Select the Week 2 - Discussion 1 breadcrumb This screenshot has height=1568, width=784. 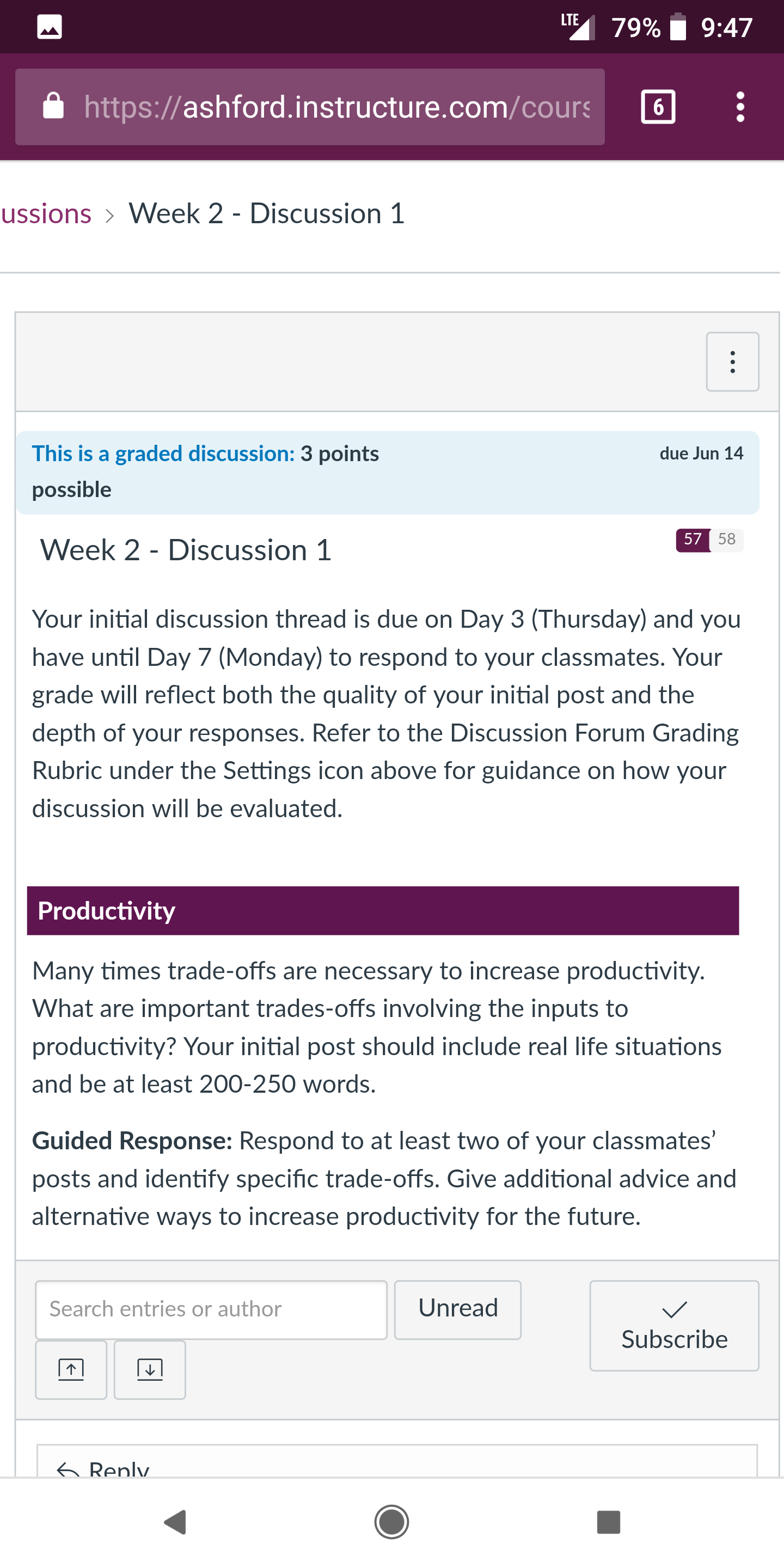pyautogui.click(x=267, y=213)
